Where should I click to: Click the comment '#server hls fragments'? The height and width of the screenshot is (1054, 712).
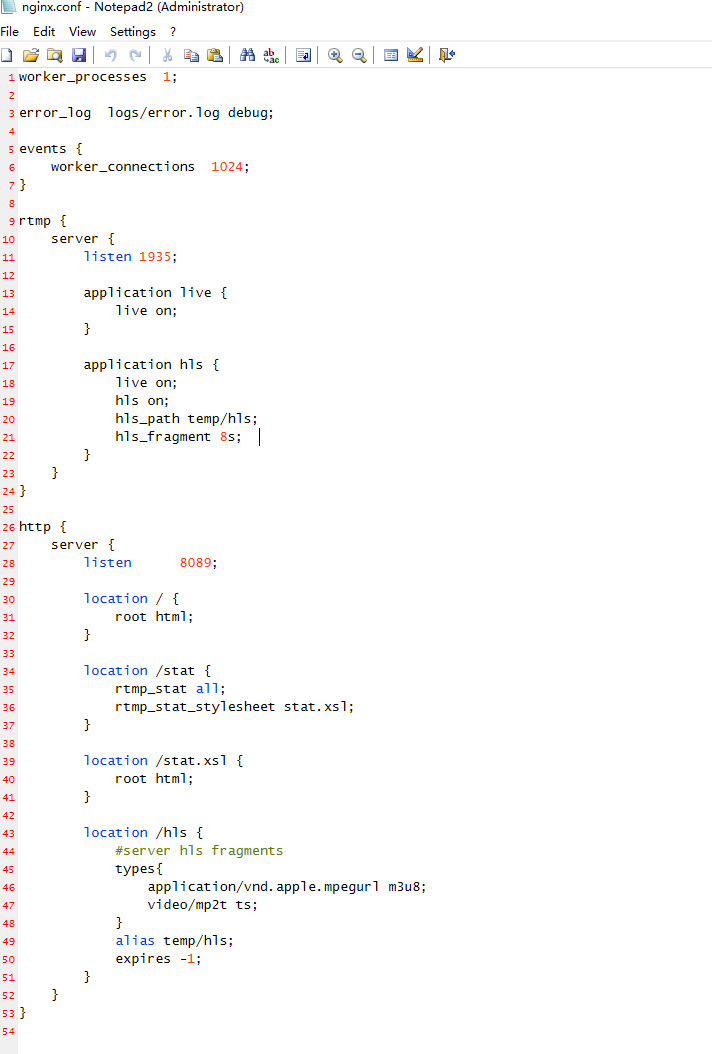pos(199,850)
